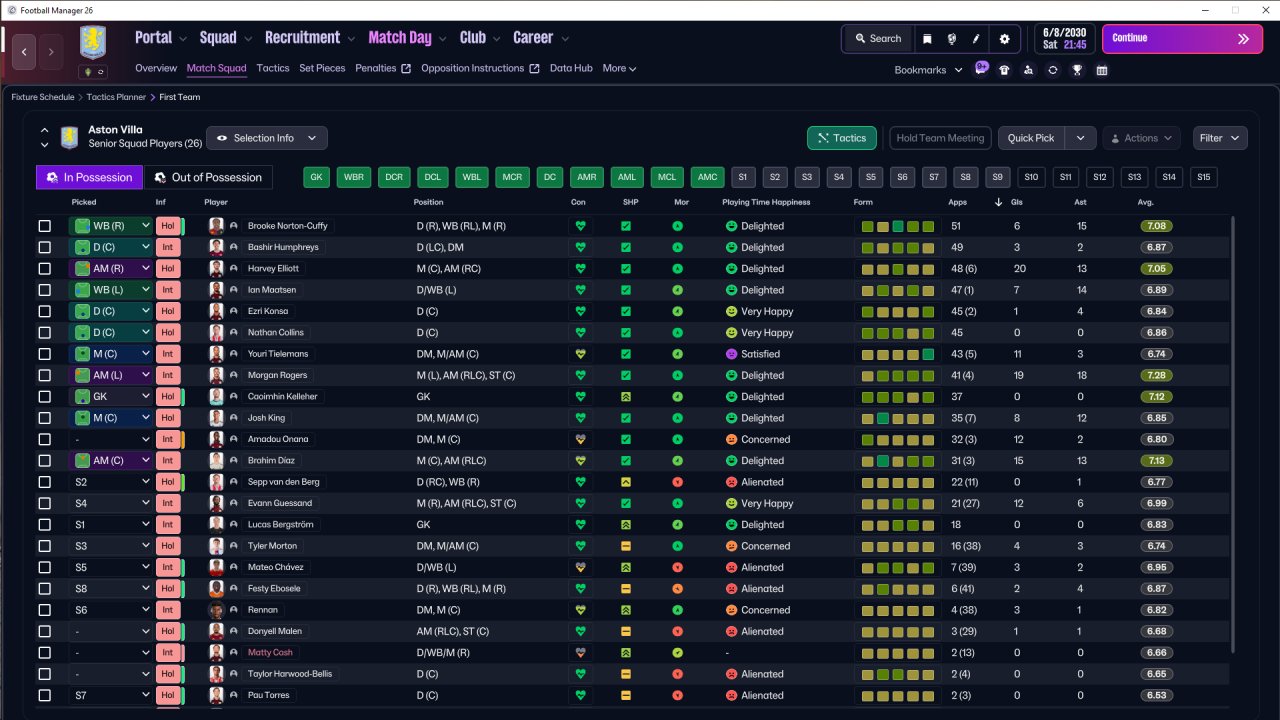
Task: Expand the Bookmarks dropdown
Action: coord(929,70)
